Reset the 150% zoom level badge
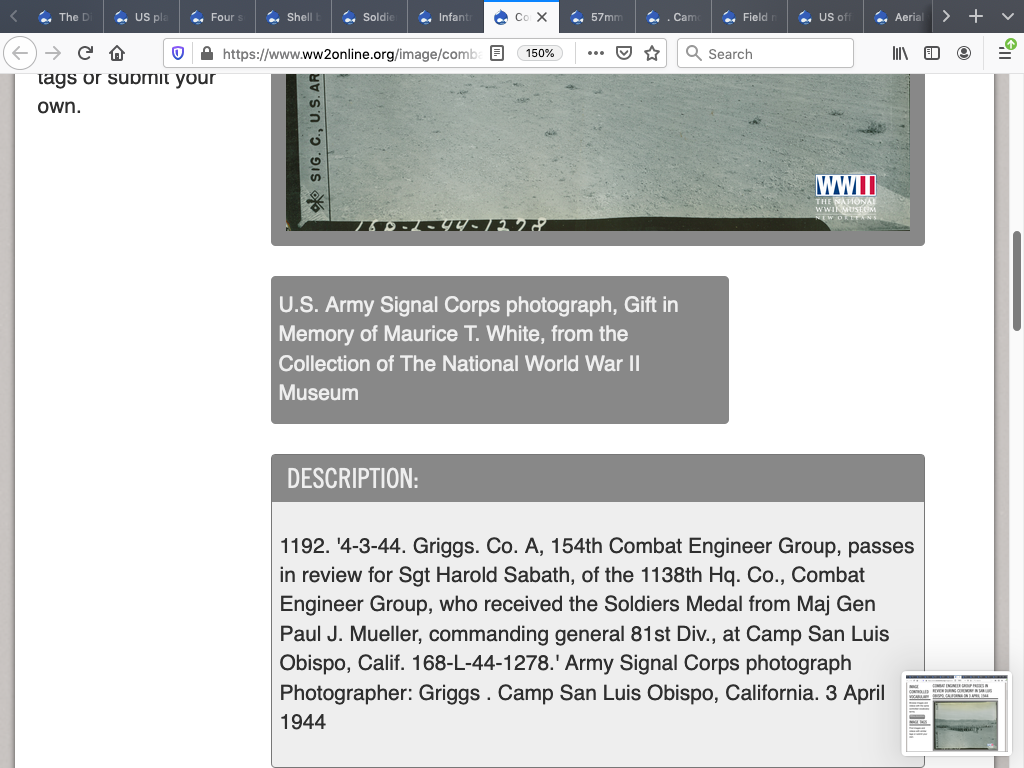1024x768 pixels. (x=541, y=54)
